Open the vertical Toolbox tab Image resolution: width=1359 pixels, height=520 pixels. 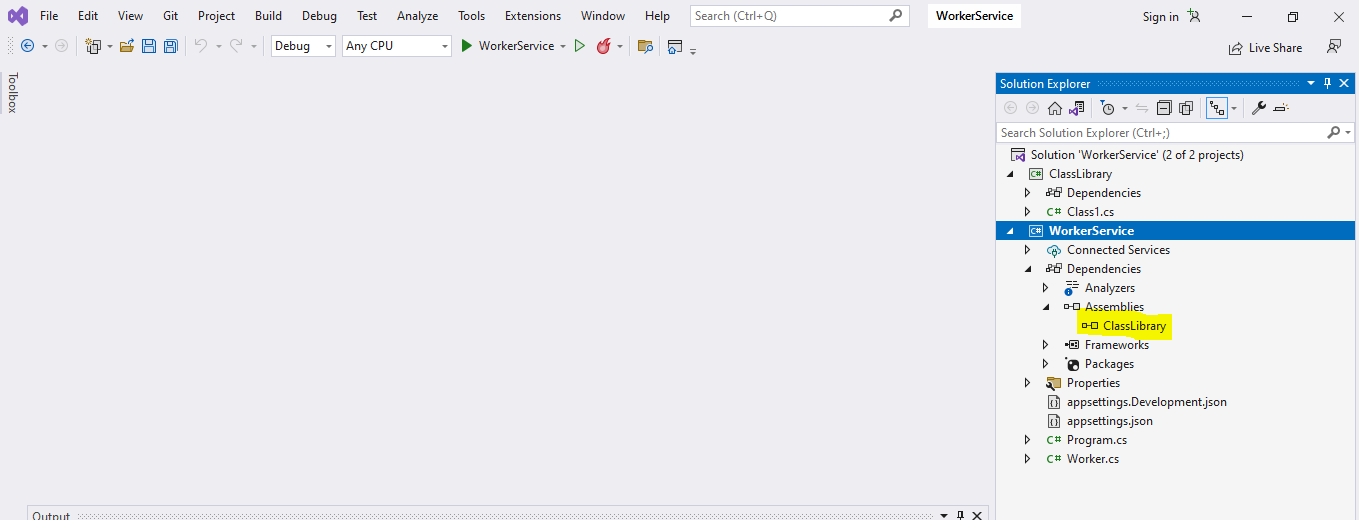(x=12, y=93)
